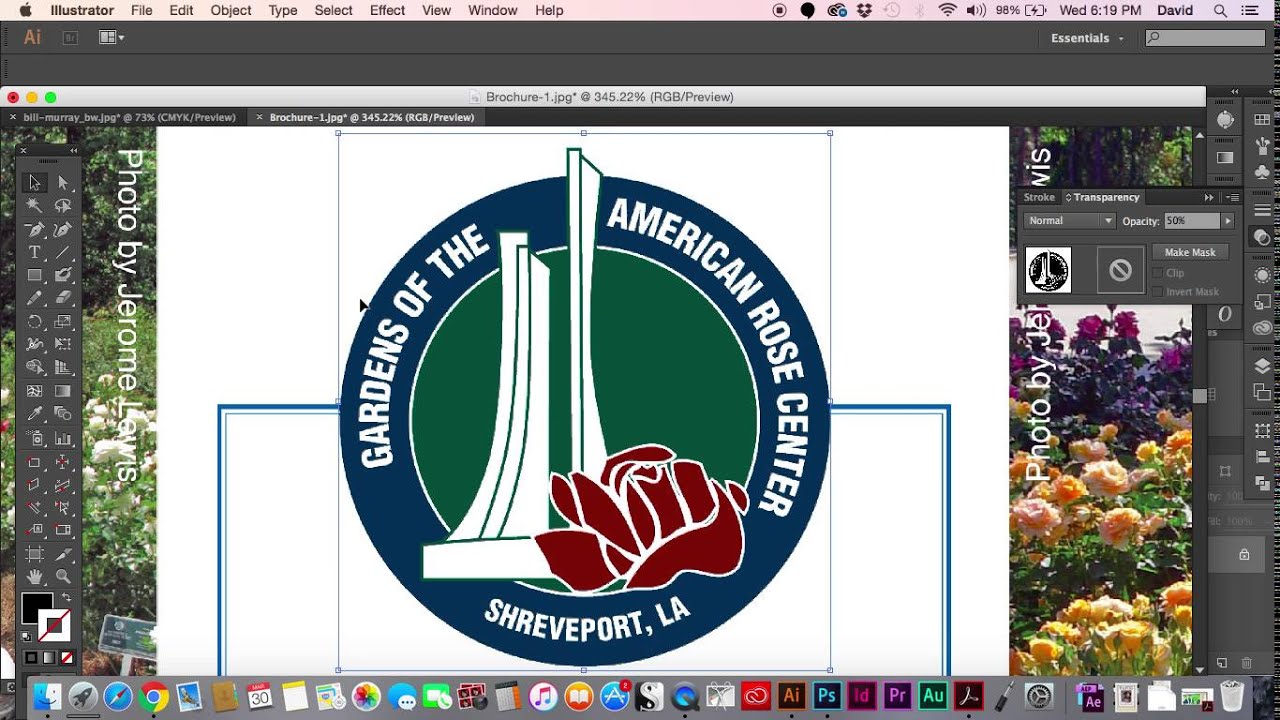
Task: Swap fill and stroke colors
Action: tap(66, 598)
